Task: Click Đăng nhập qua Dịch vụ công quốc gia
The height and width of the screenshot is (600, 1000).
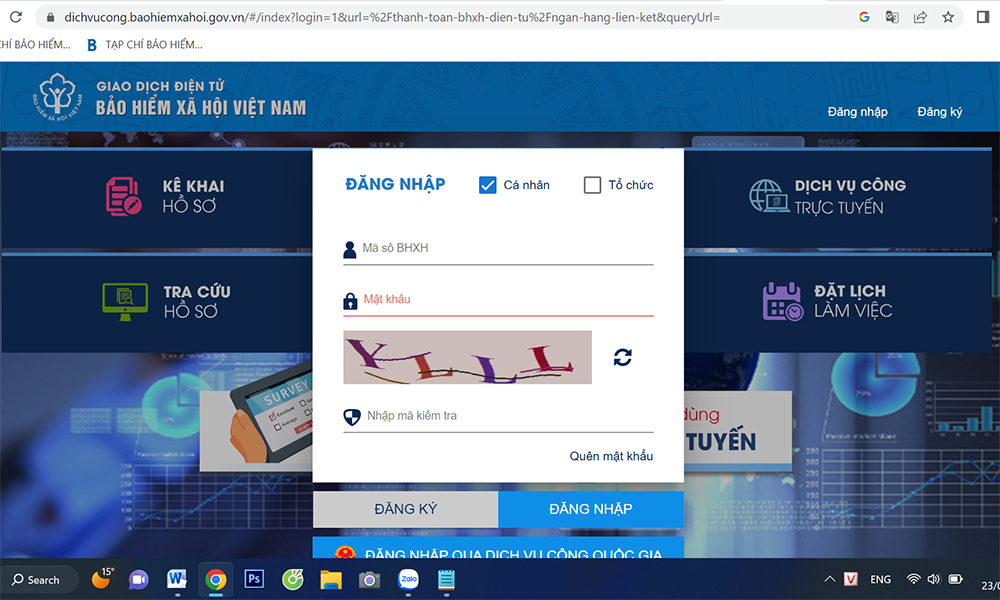Action: point(498,548)
